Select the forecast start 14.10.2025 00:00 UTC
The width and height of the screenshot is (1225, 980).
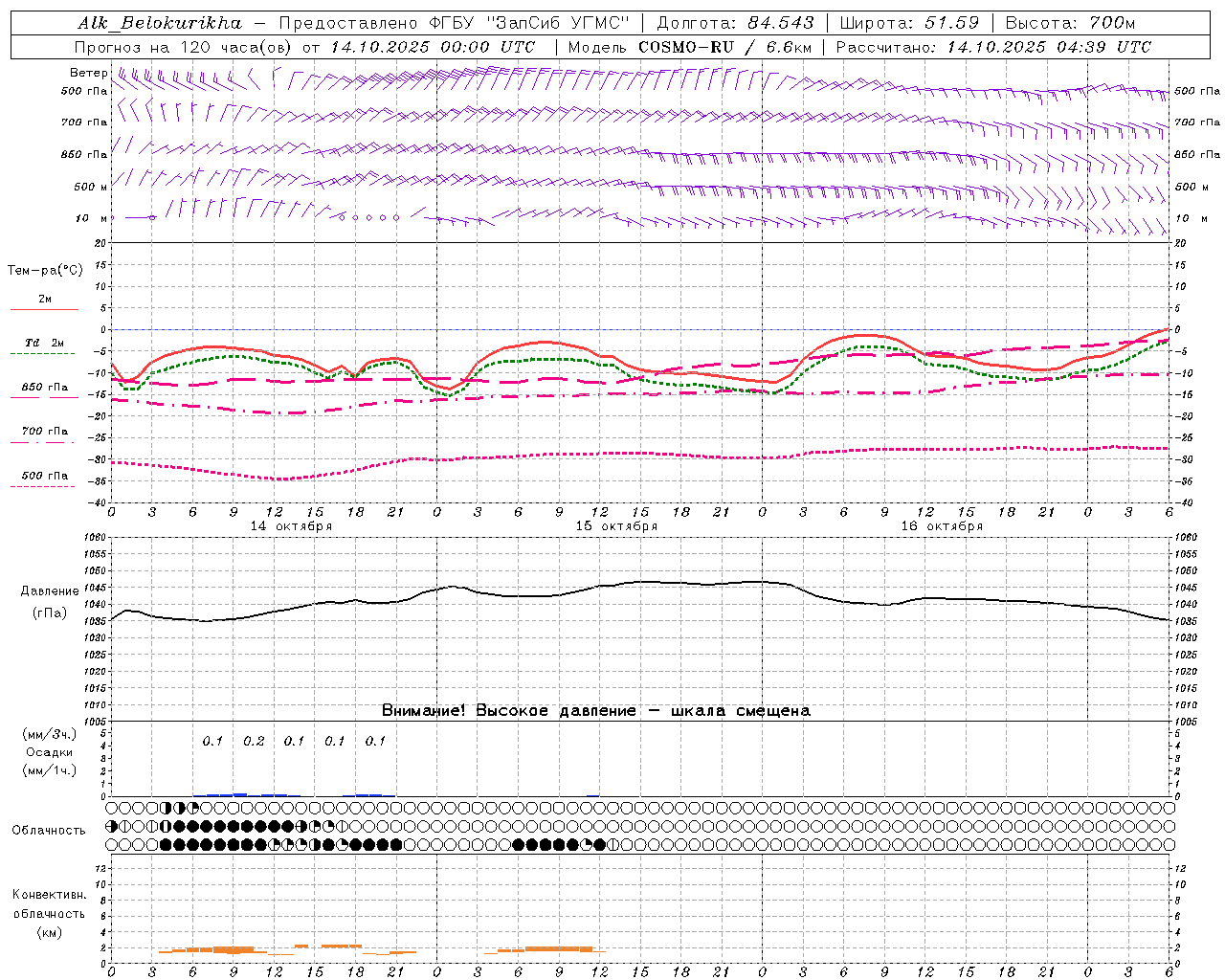point(433,47)
